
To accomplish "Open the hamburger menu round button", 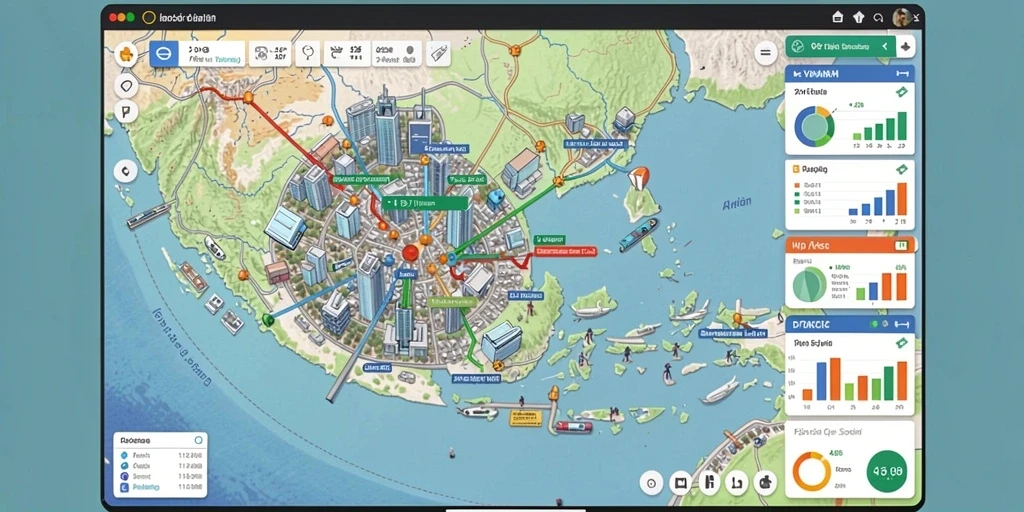I will [766, 54].
